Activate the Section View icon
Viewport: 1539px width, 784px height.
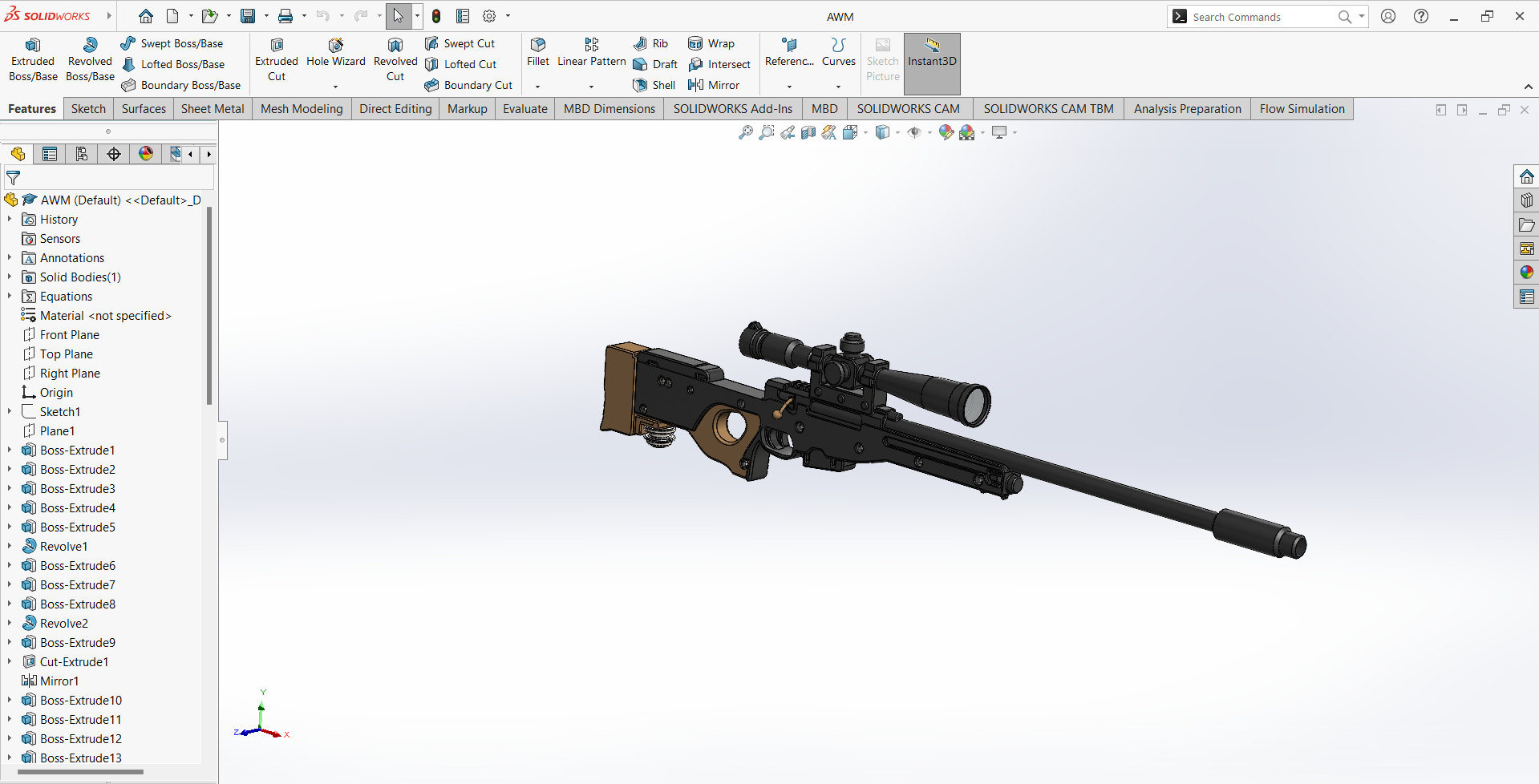808,132
